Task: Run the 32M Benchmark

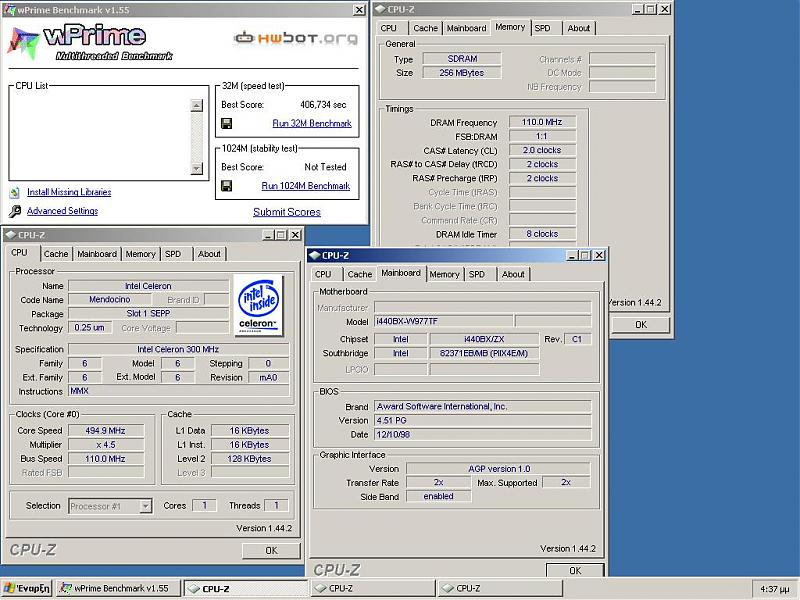Action: 312,123
